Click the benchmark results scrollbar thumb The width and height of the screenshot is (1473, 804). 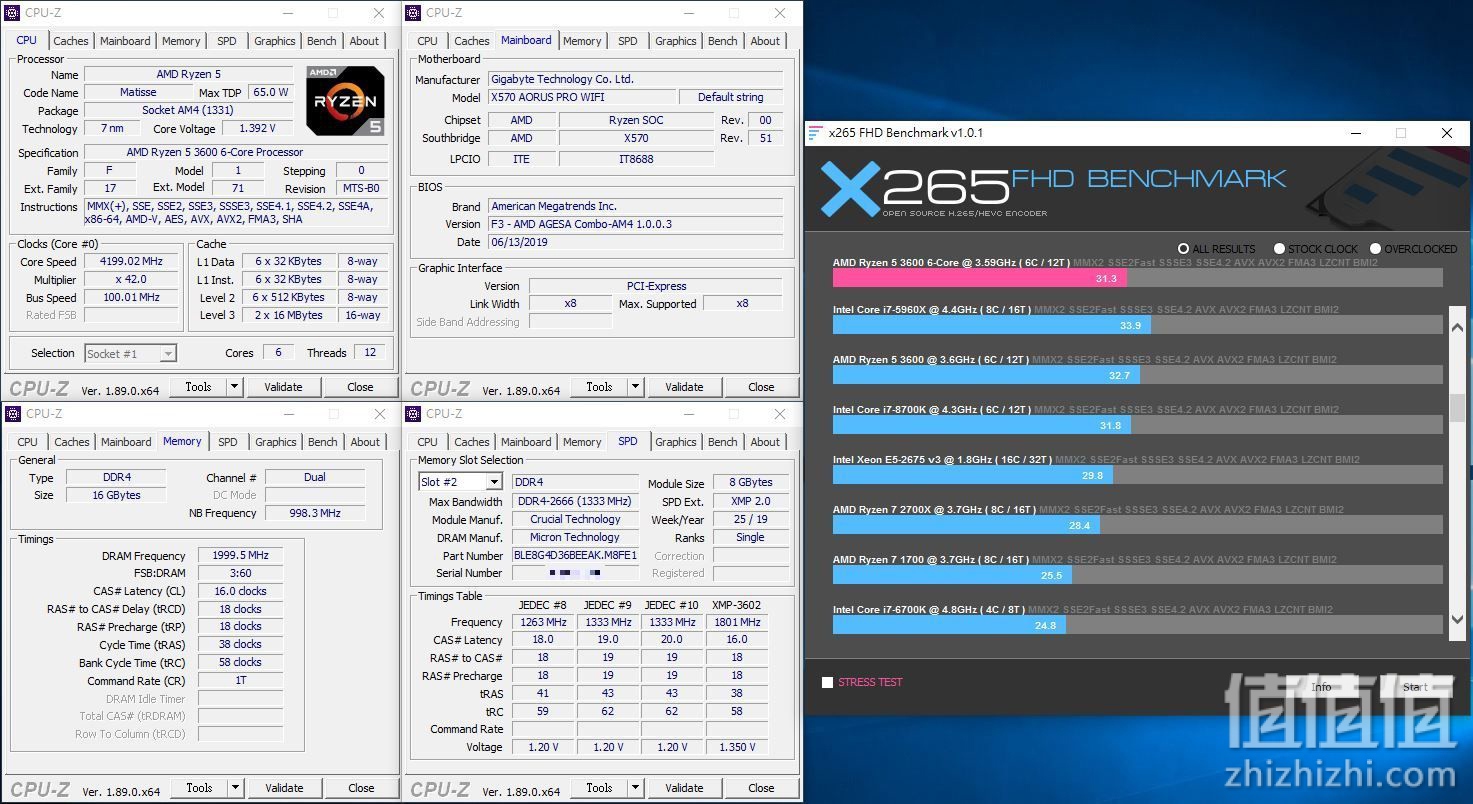[x=1457, y=408]
